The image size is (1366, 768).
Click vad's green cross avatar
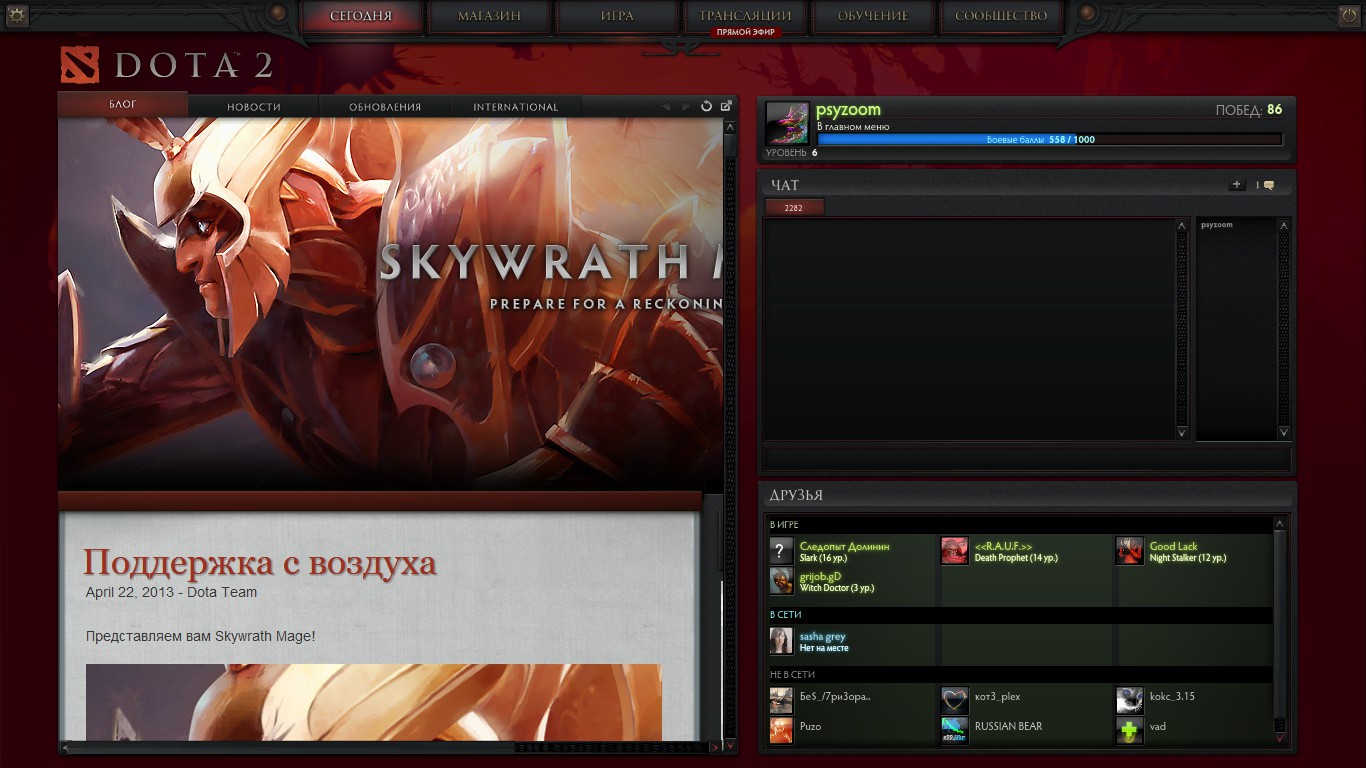tap(1130, 730)
